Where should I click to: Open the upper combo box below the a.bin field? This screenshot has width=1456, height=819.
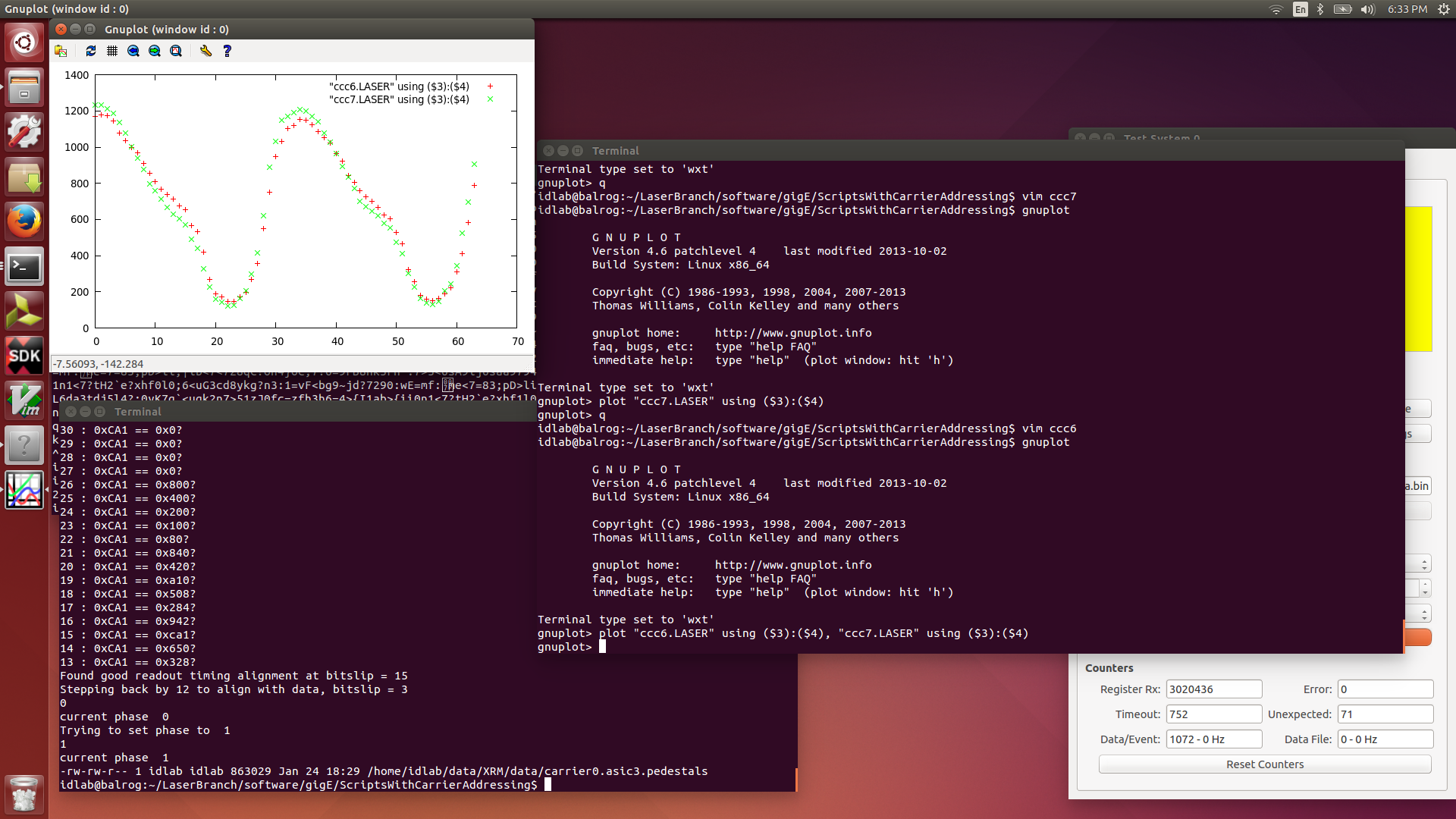tap(1418, 563)
